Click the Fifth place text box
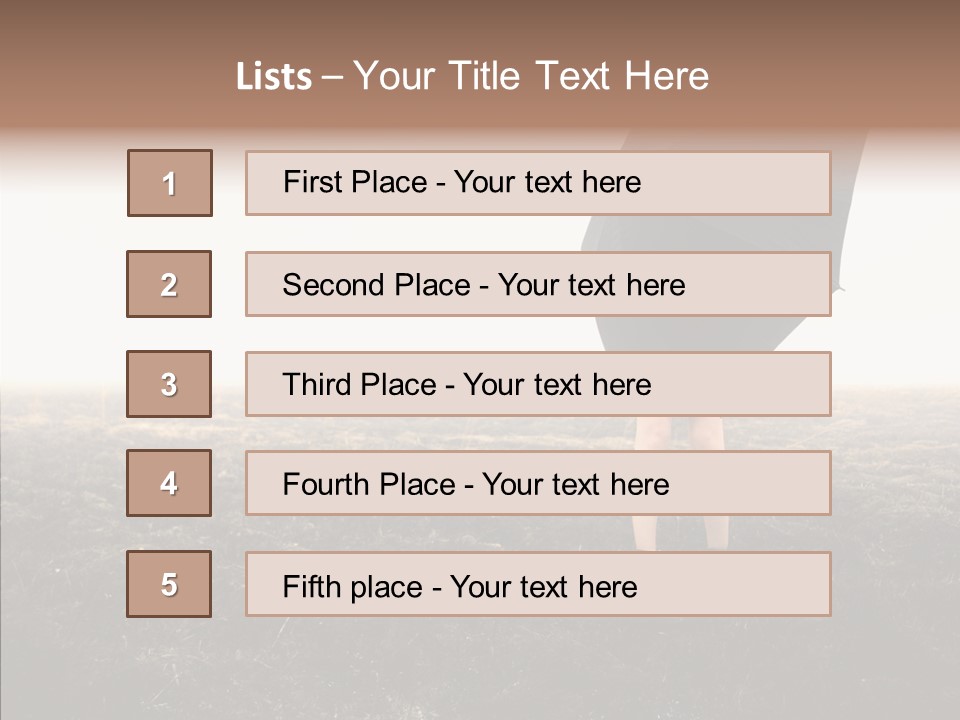The width and height of the screenshot is (960, 720). 538,584
